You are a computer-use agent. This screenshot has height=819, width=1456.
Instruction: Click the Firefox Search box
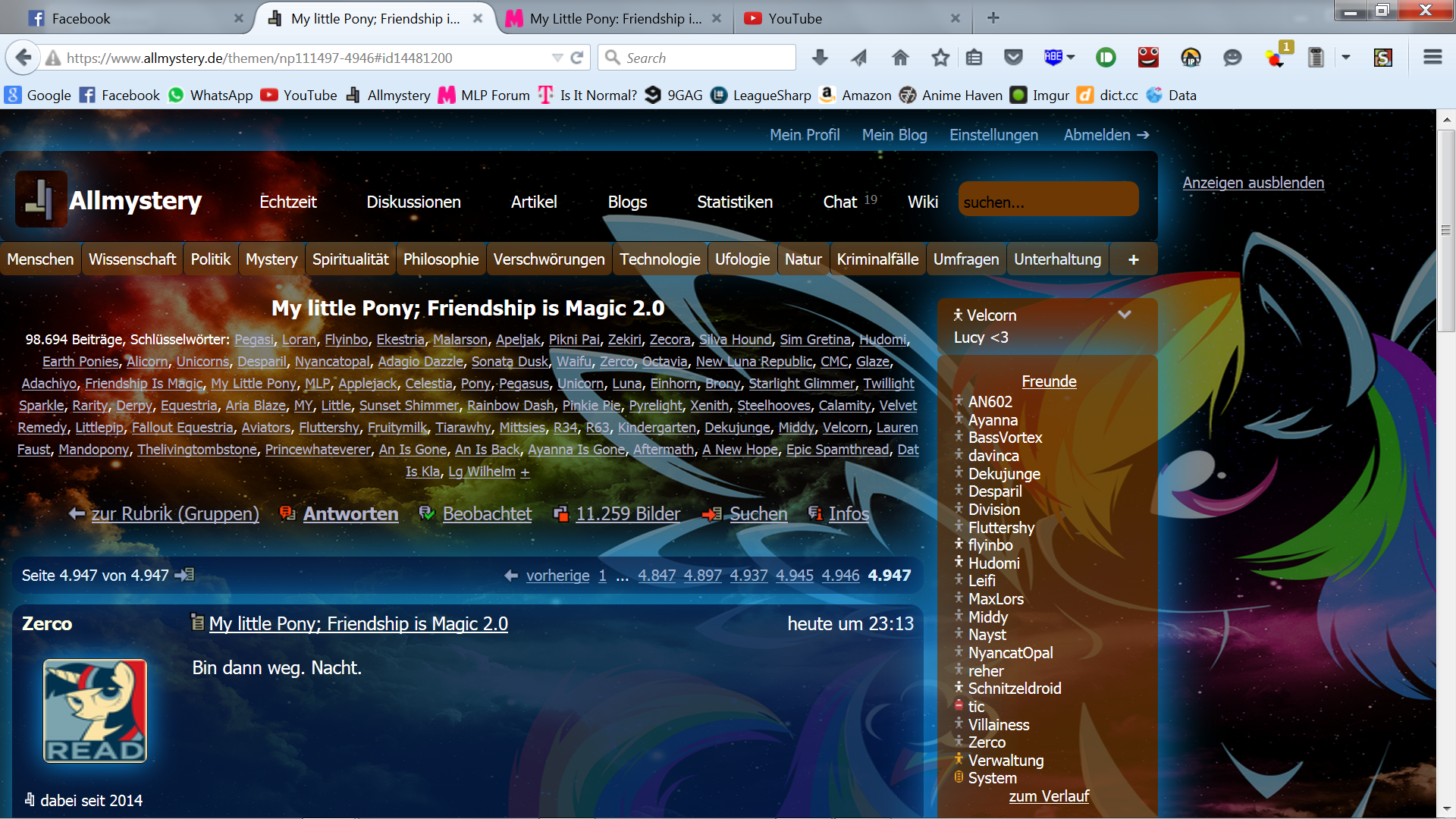[697, 58]
